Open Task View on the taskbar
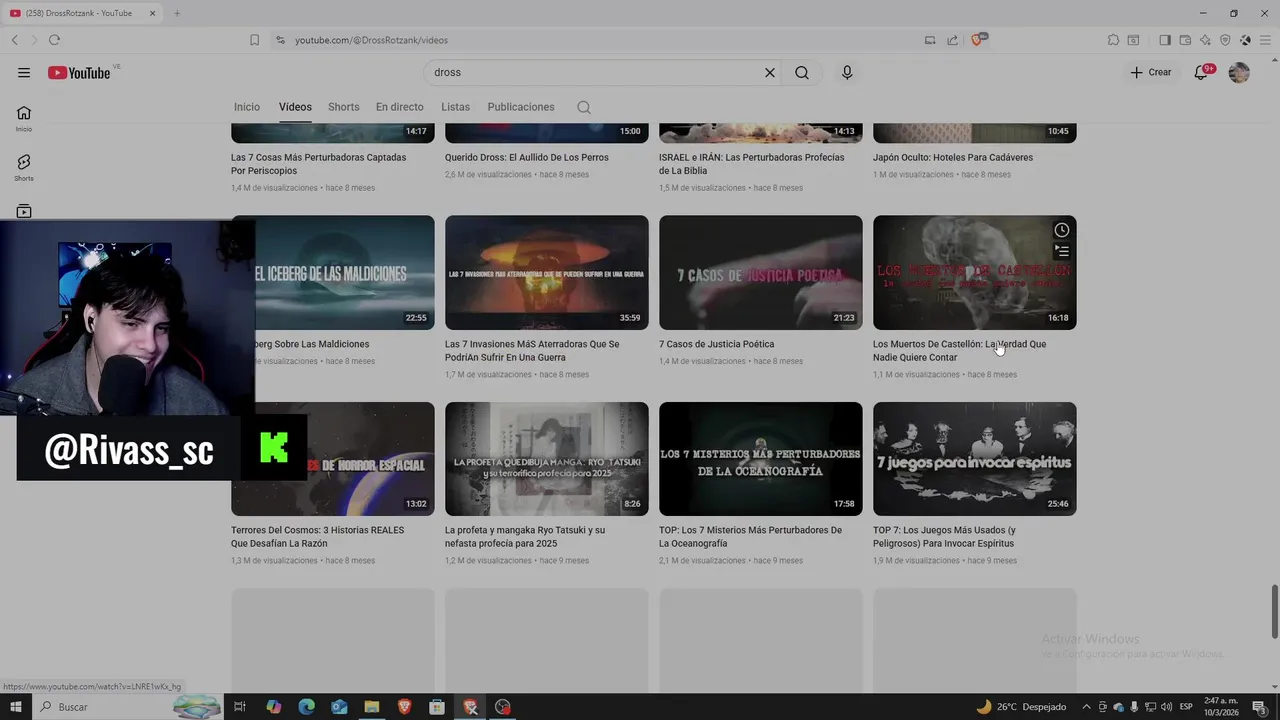 [240, 707]
